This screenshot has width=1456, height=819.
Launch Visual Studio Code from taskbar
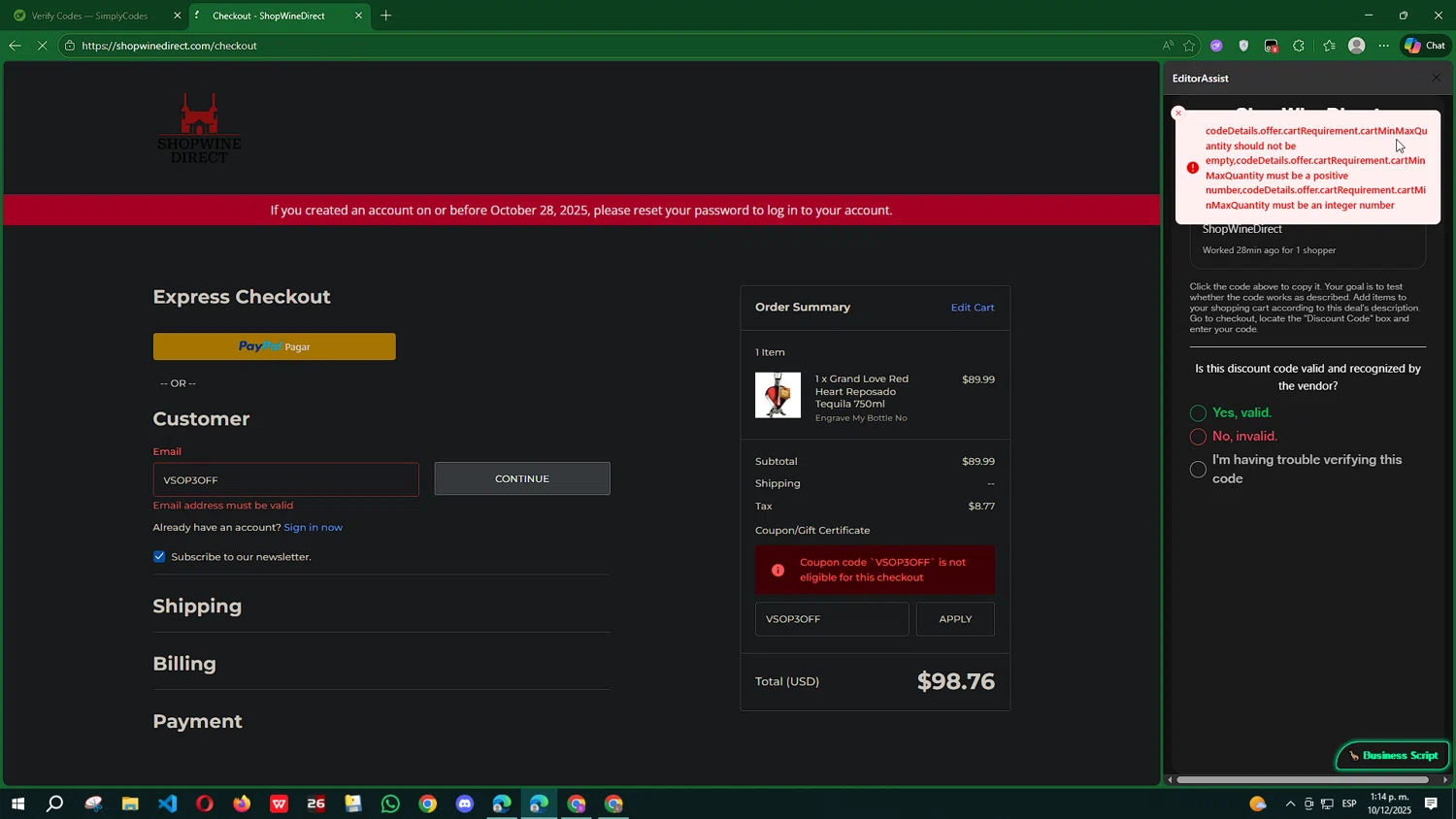[x=168, y=803]
